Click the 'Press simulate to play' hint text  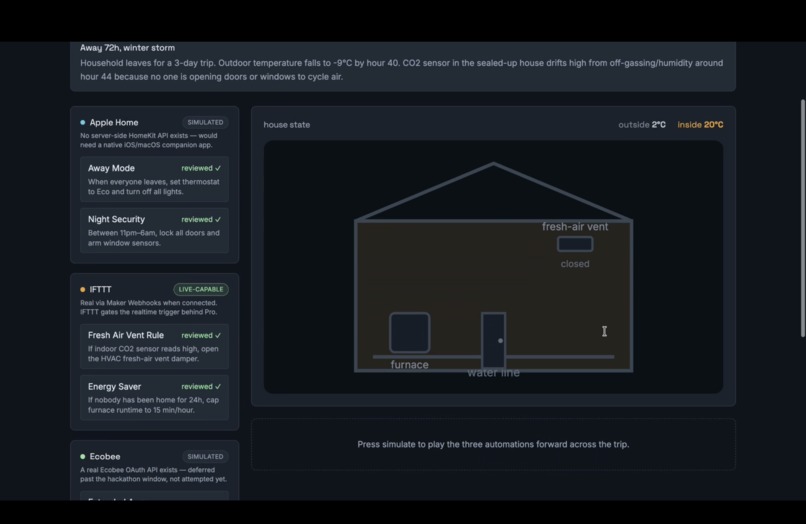pyautogui.click(x=493, y=444)
